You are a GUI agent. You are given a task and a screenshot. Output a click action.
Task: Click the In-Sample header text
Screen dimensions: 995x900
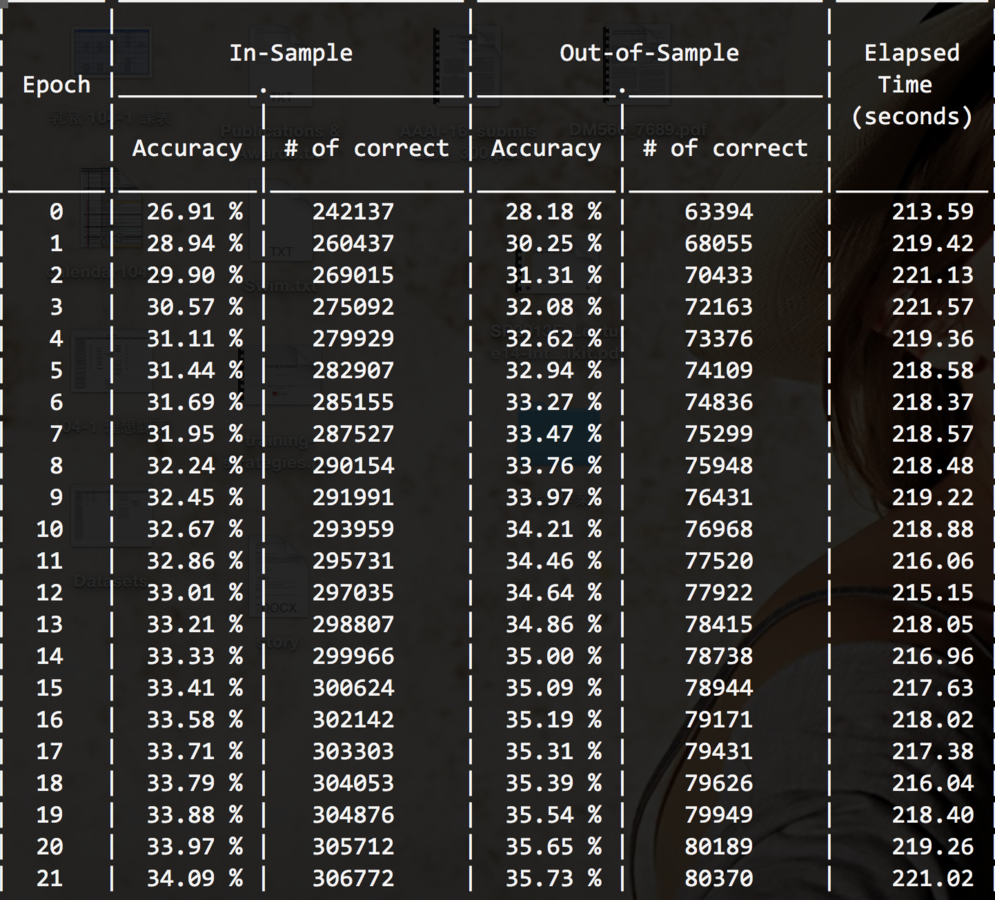tap(291, 53)
